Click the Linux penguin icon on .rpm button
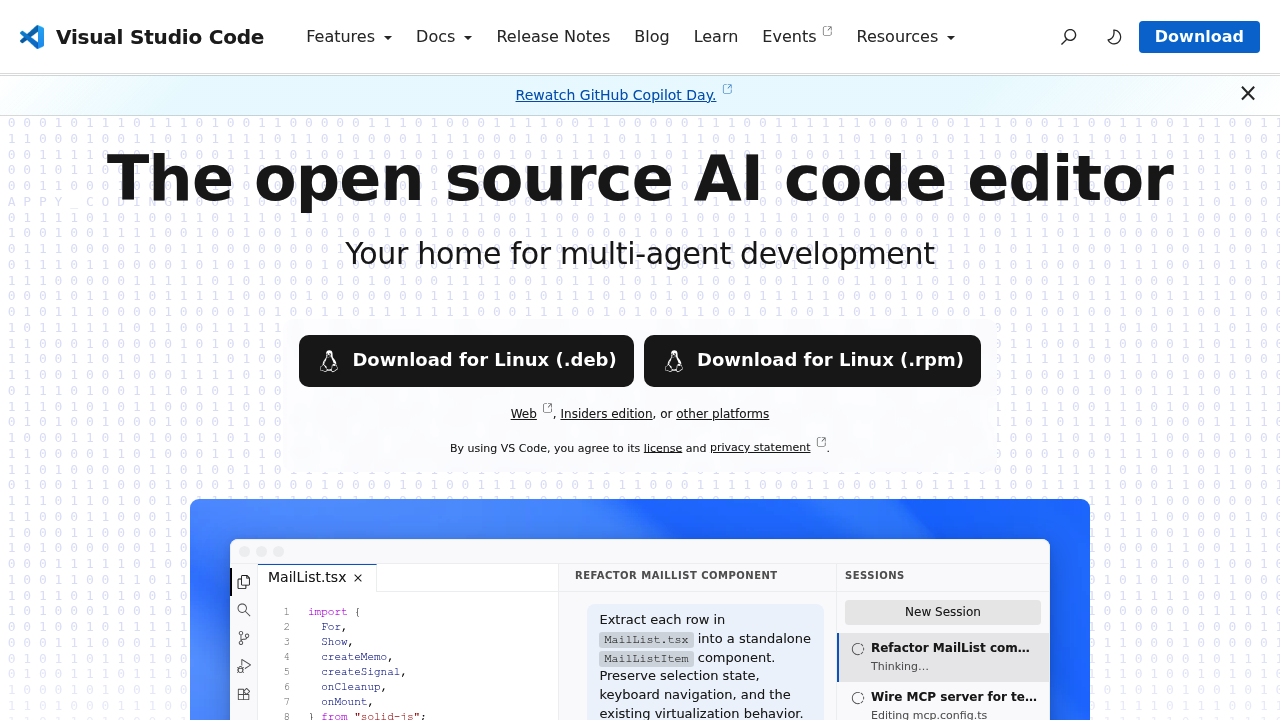Viewport: 1280px width, 720px height. coord(674,361)
